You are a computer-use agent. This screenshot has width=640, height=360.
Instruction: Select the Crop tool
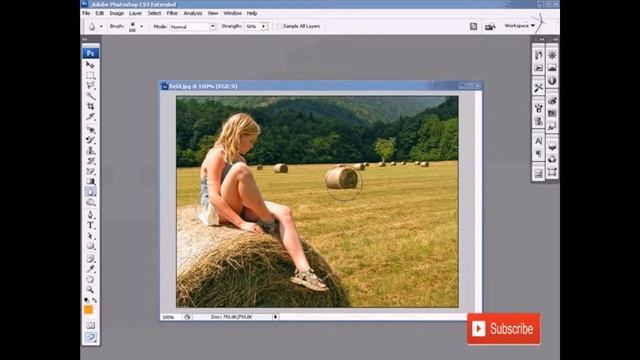coord(90,106)
